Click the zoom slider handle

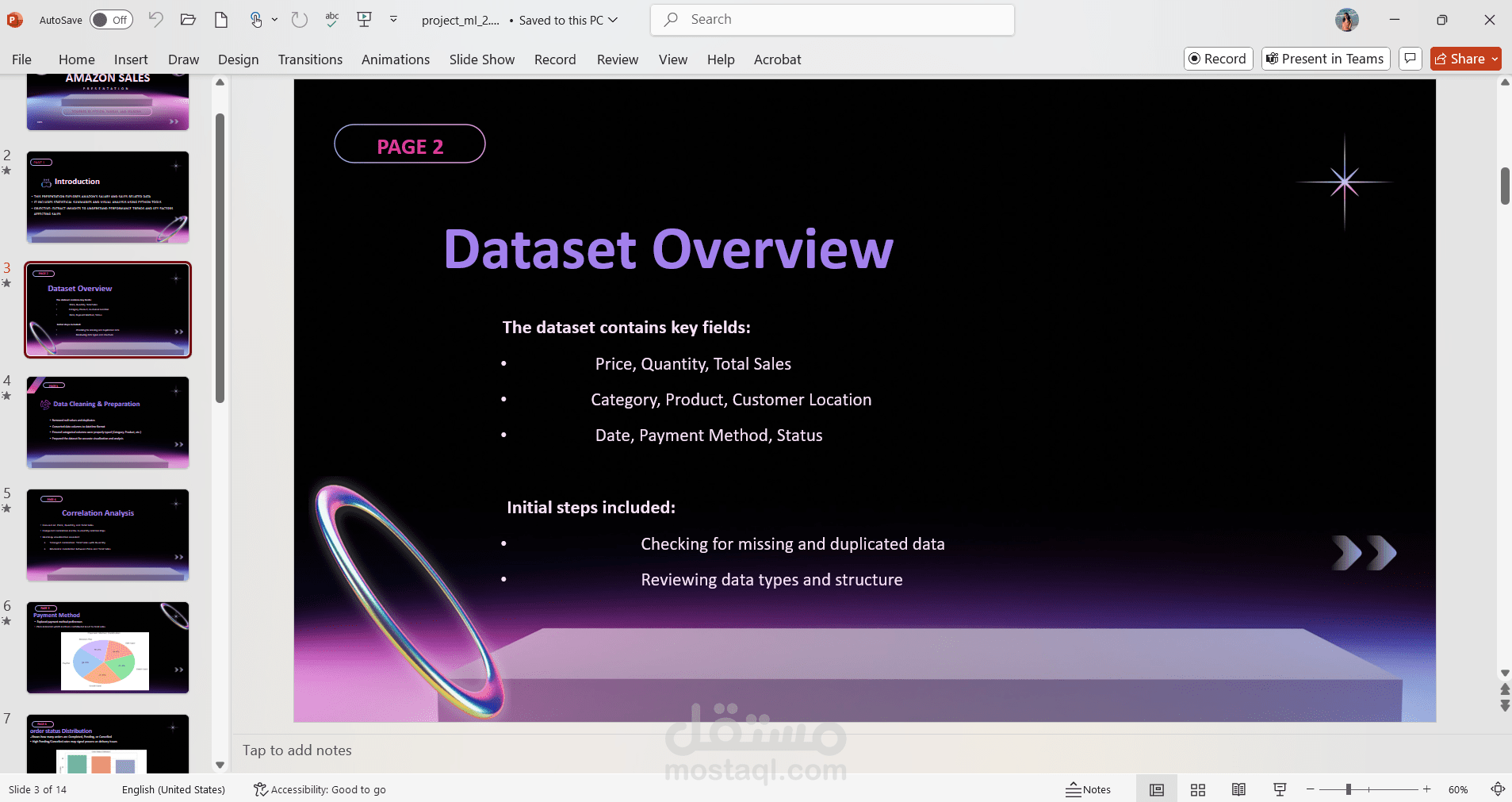[x=1348, y=789]
